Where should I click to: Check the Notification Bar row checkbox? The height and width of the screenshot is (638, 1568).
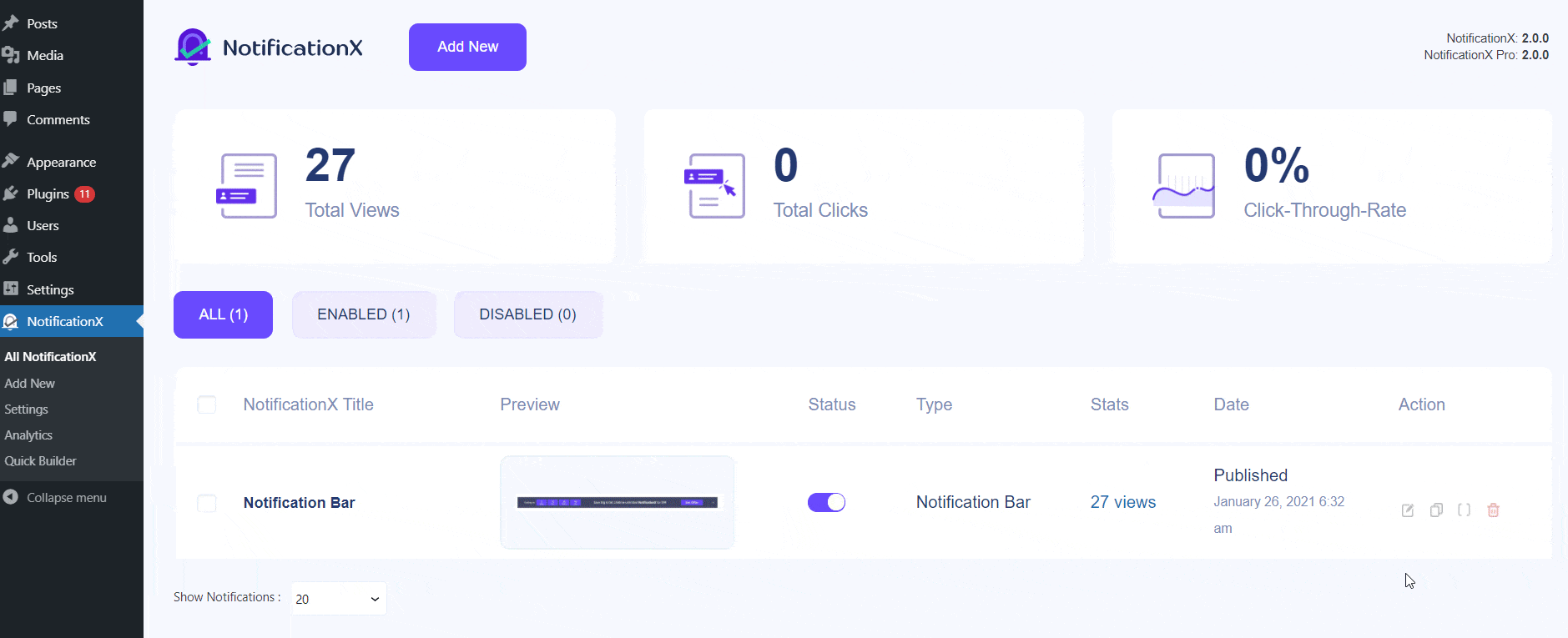(x=207, y=503)
